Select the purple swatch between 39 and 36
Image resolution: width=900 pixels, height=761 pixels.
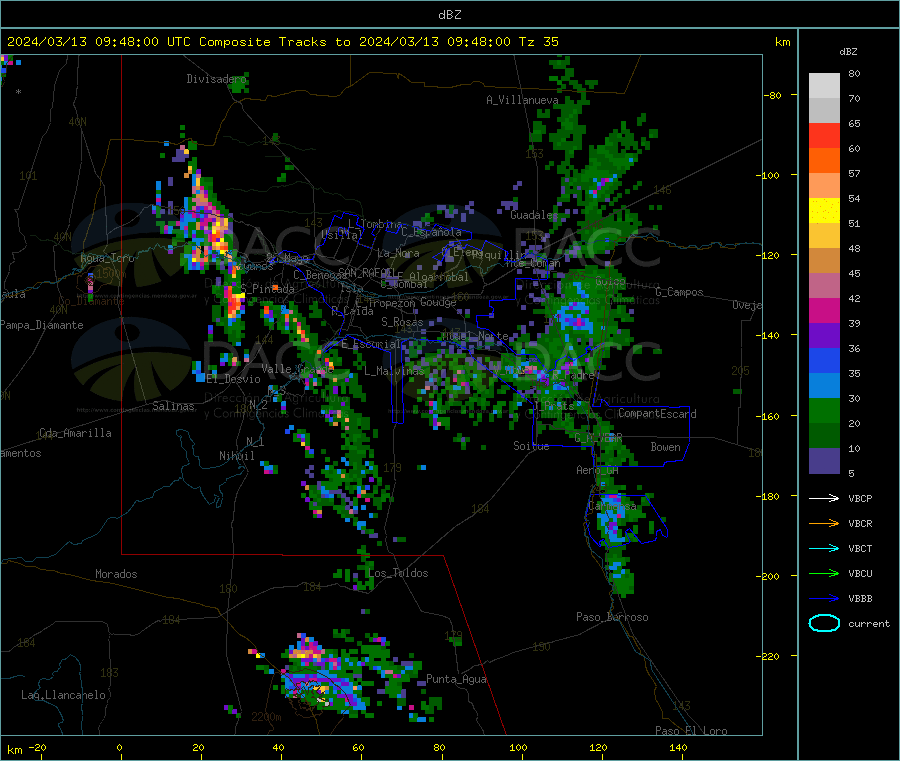[x=824, y=336]
